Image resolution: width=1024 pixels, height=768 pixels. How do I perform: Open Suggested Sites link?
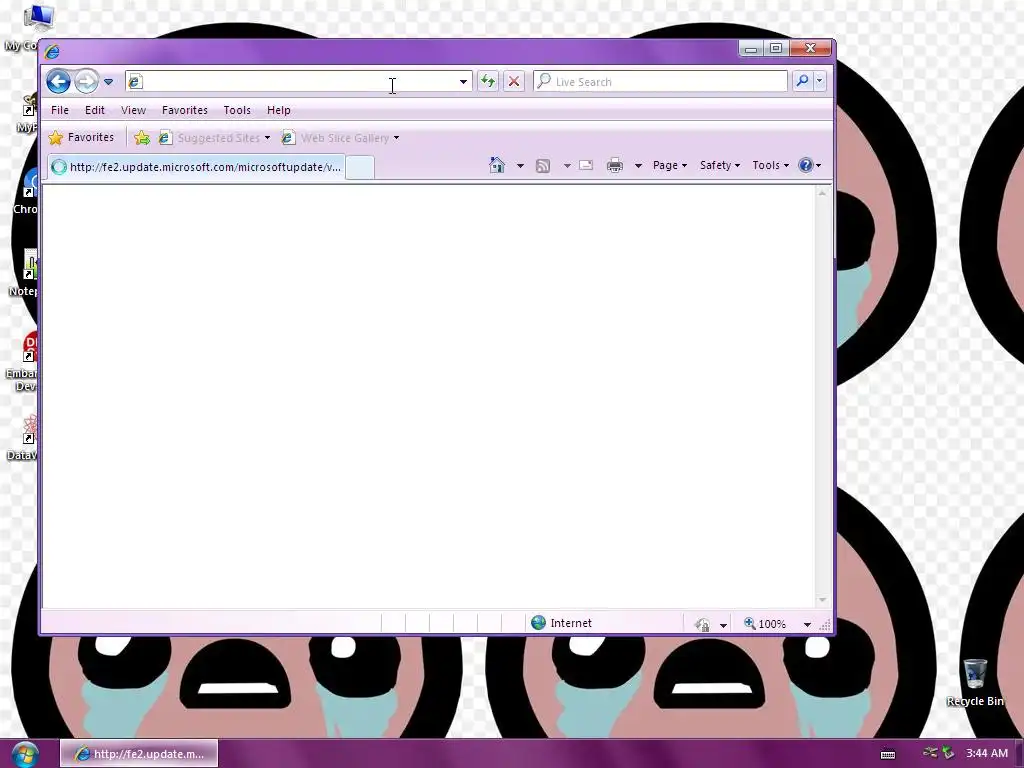point(214,138)
